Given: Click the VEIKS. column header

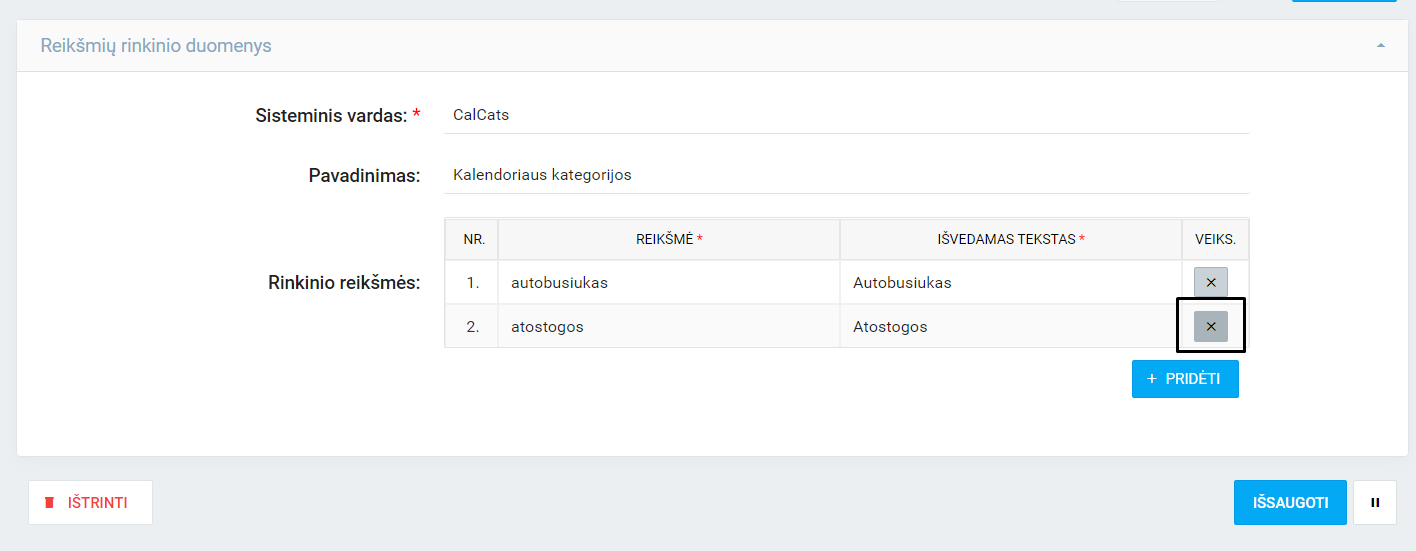Looking at the screenshot, I should click(x=1215, y=240).
